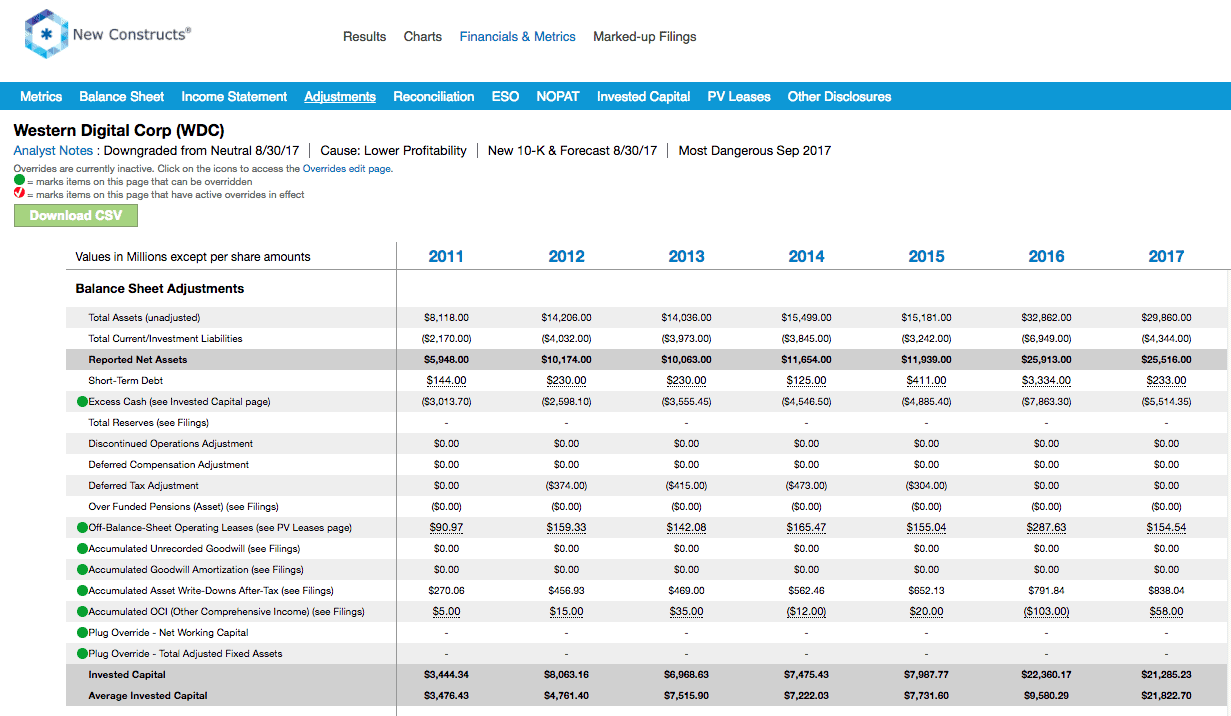1231x716 pixels.
Task: Click the 2015 year column header
Action: 926,257
